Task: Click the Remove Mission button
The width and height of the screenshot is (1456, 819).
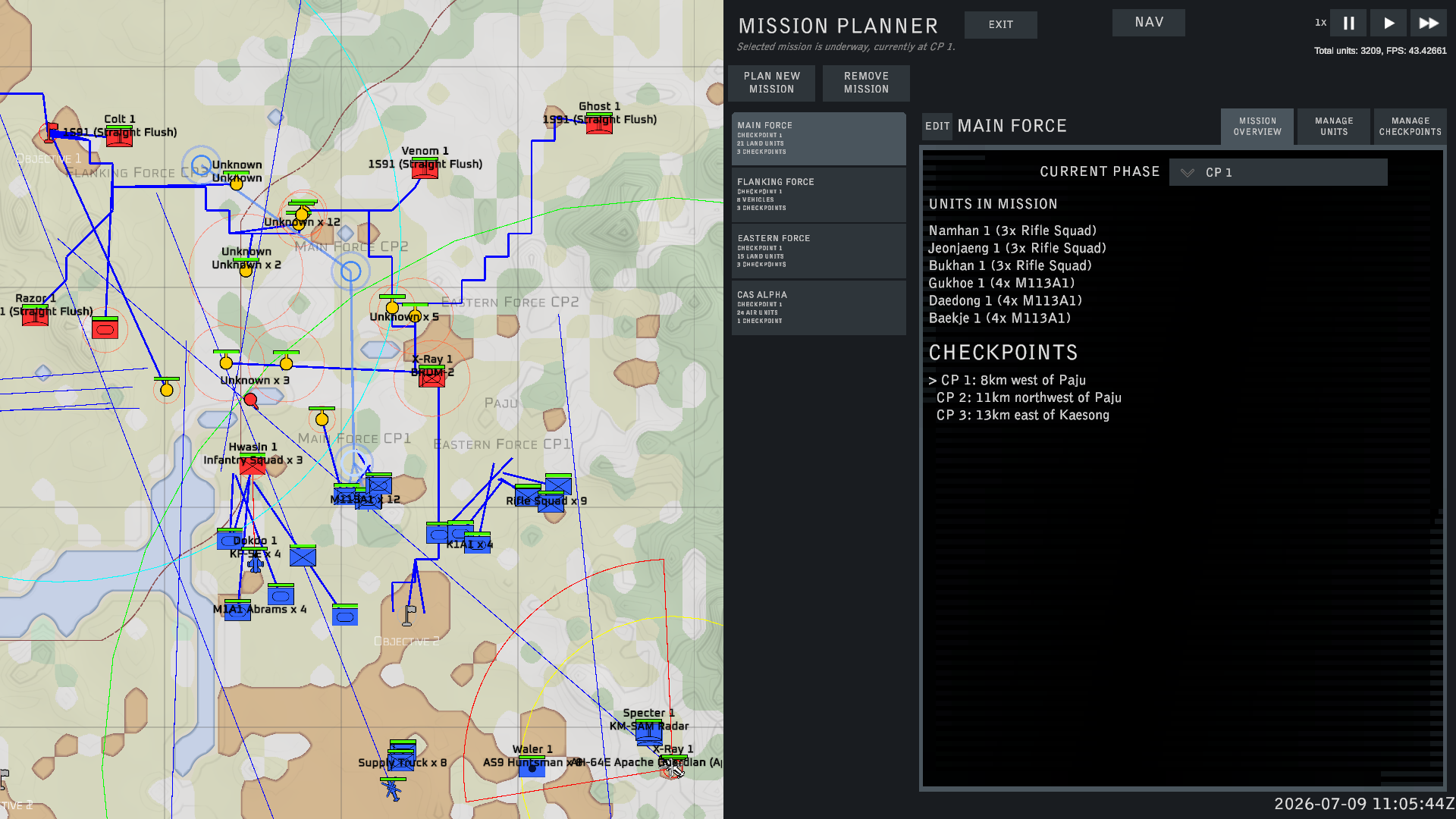Action: pos(866,83)
